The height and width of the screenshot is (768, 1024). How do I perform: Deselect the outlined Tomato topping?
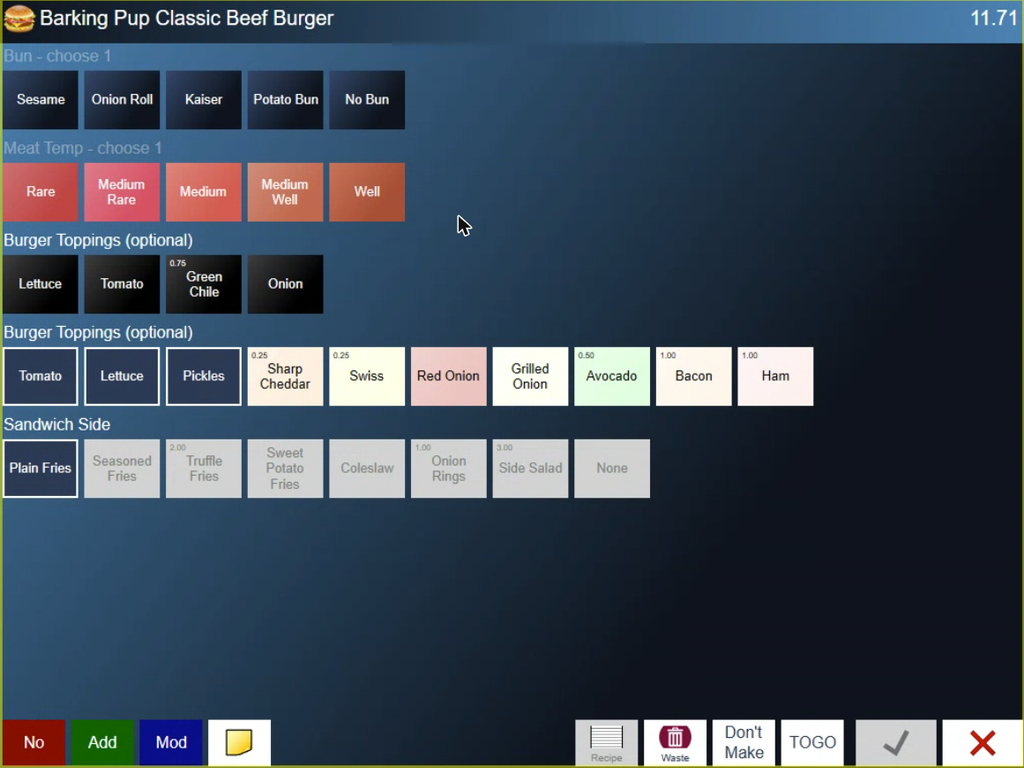pos(40,376)
